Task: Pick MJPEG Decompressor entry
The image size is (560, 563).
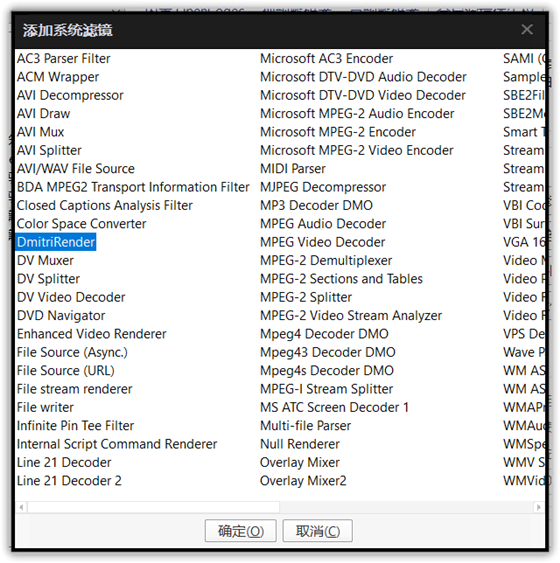Action: tap(323, 187)
